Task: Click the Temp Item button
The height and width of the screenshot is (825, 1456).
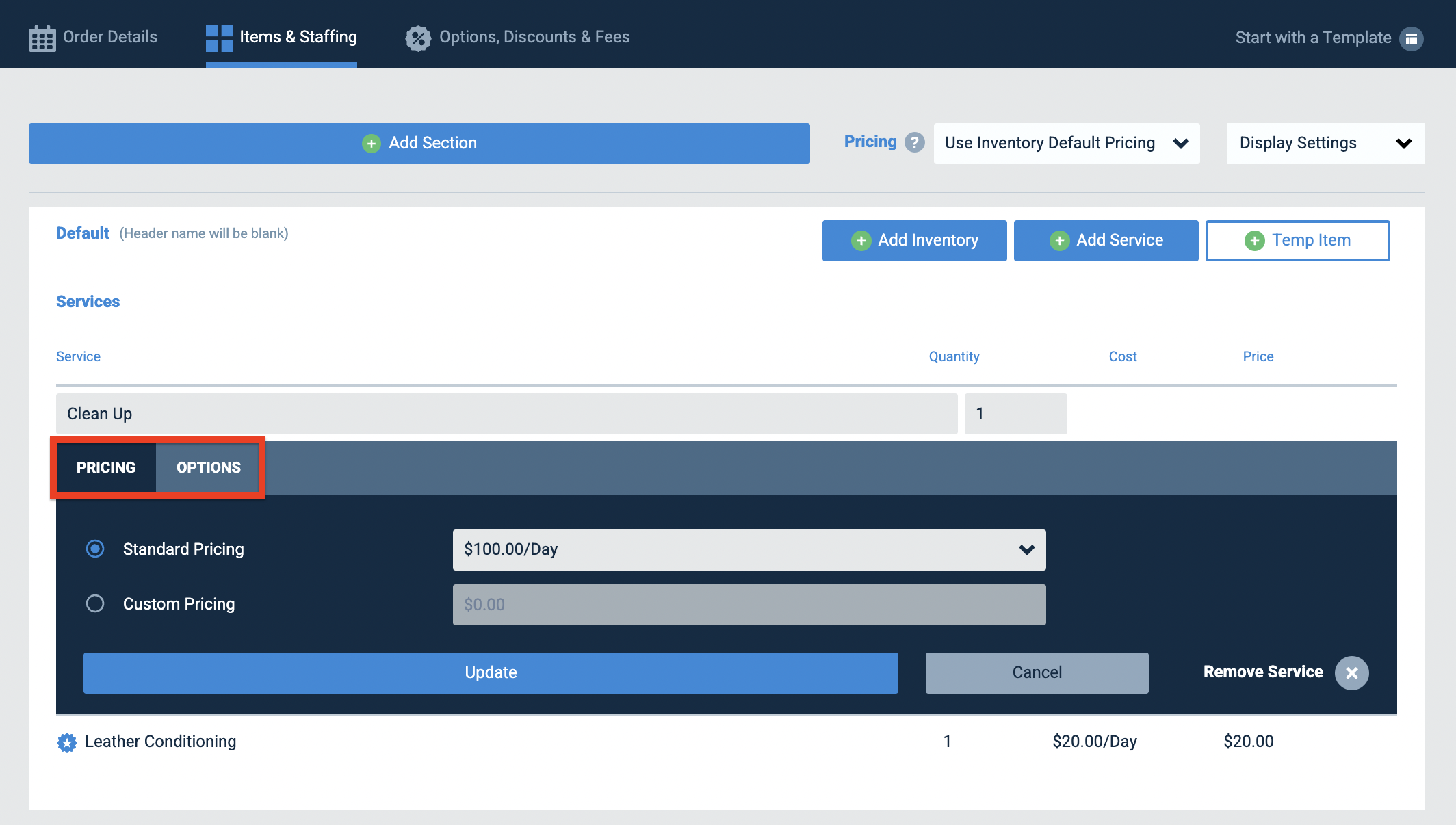Action: coord(1298,241)
